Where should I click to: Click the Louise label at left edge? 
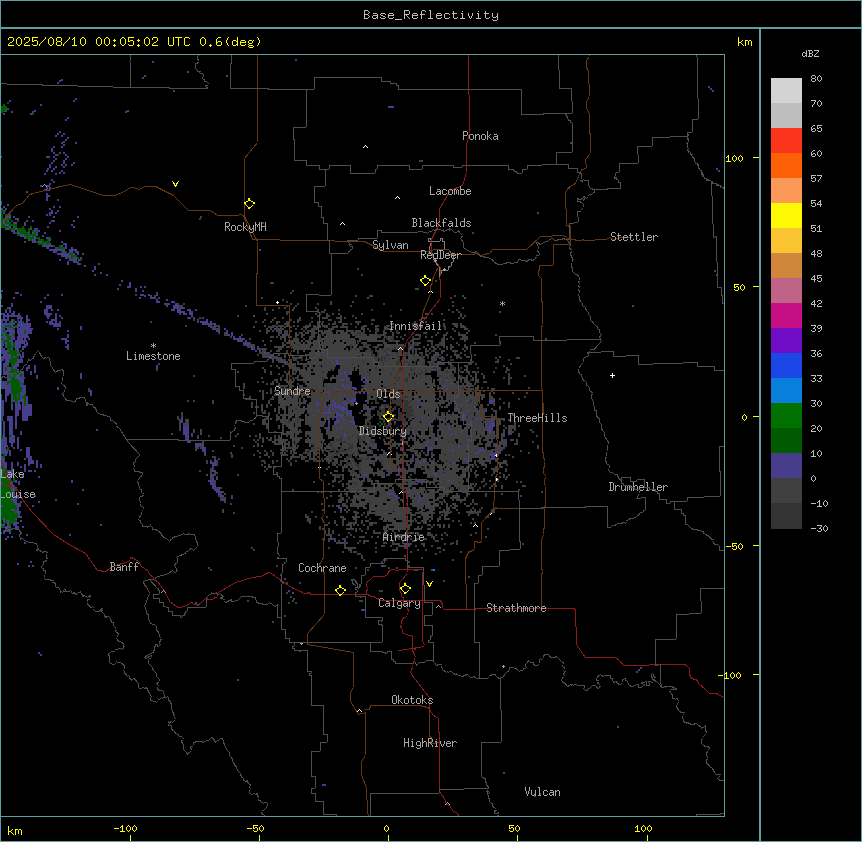point(18,494)
